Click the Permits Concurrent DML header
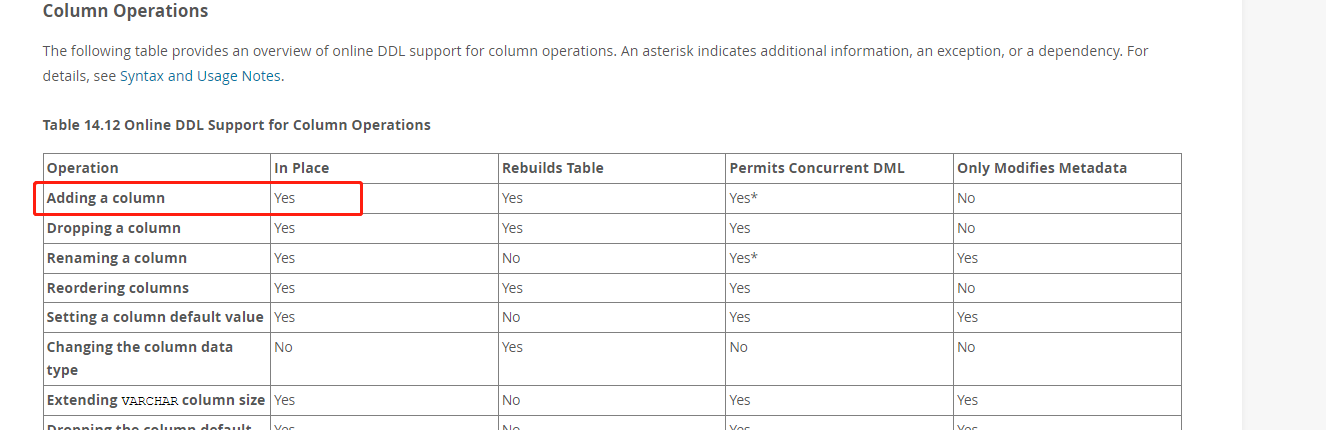 [816, 168]
